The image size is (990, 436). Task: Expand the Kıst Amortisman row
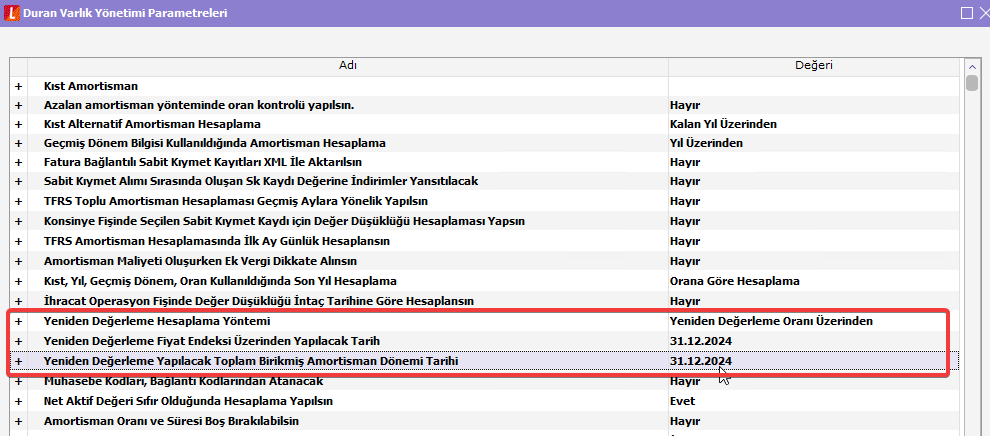click(18, 86)
